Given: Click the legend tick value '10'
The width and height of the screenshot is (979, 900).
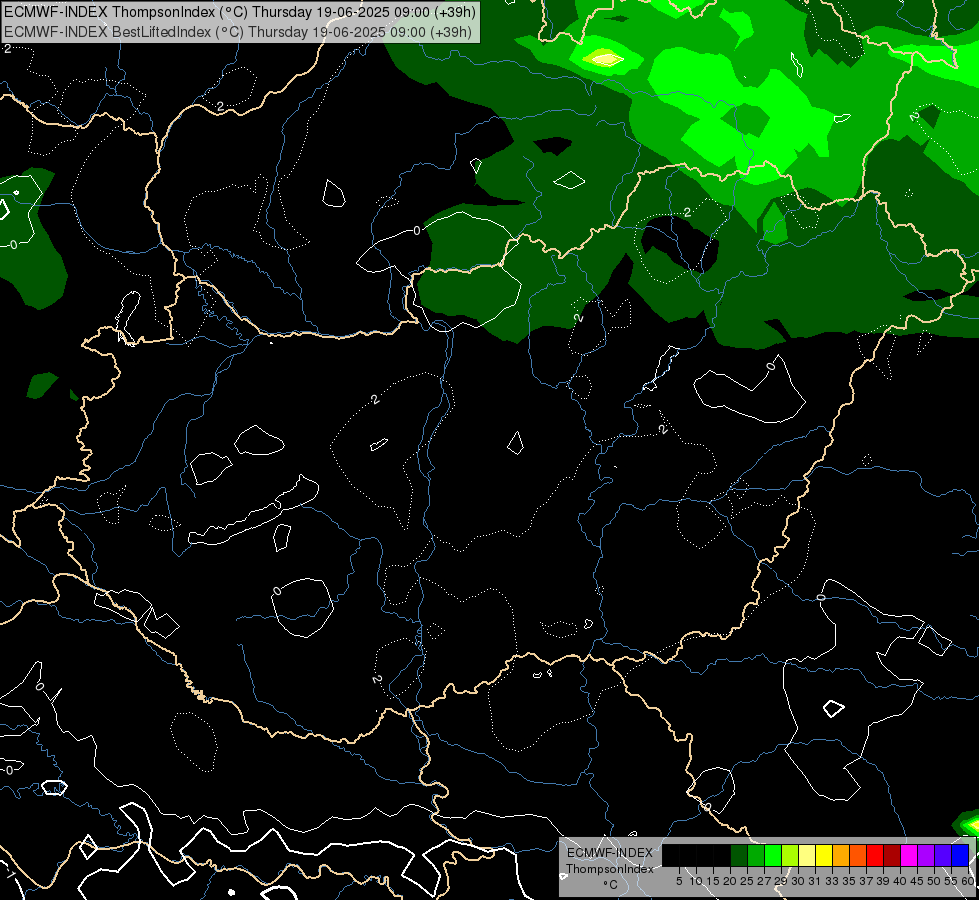Looking at the screenshot, I should (696, 881).
